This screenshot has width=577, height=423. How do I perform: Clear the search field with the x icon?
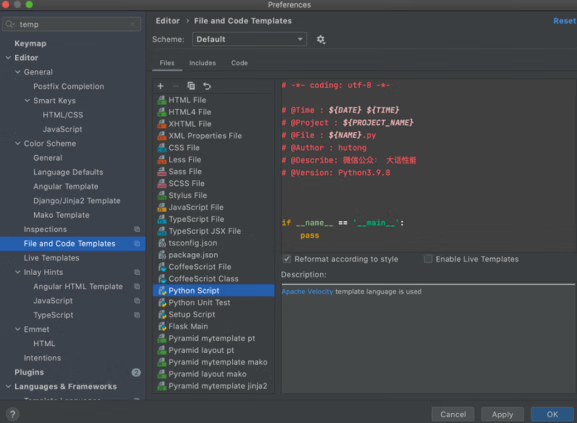tap(133, 24)
